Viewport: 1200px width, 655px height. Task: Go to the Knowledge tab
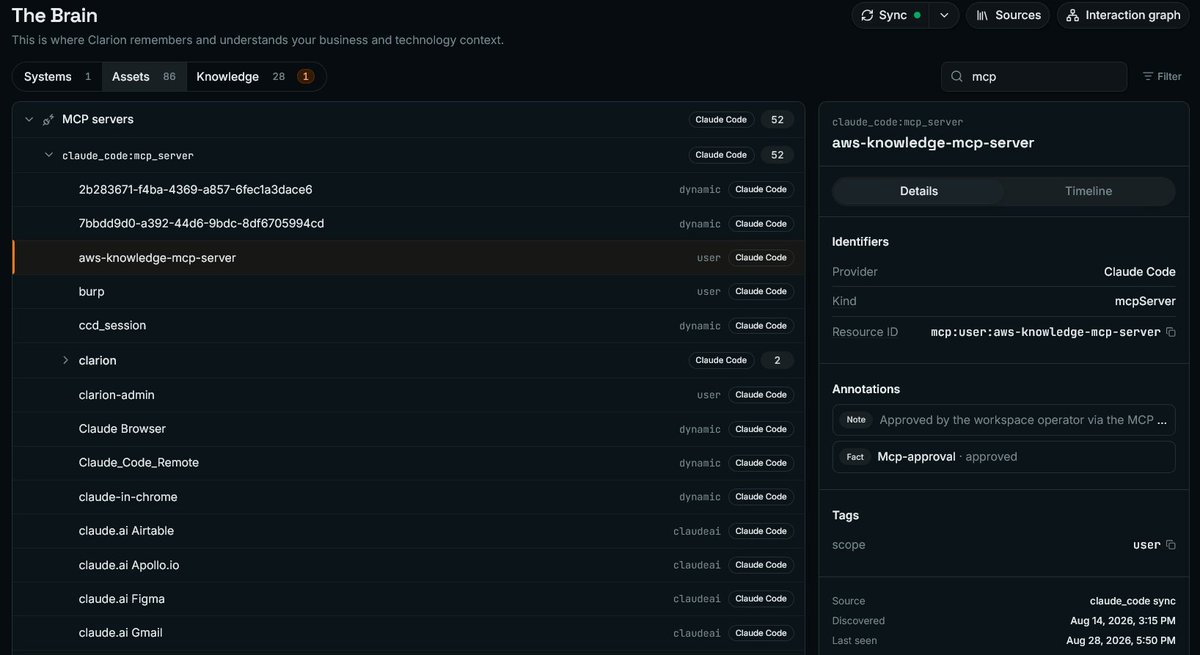tap(256, 77)
